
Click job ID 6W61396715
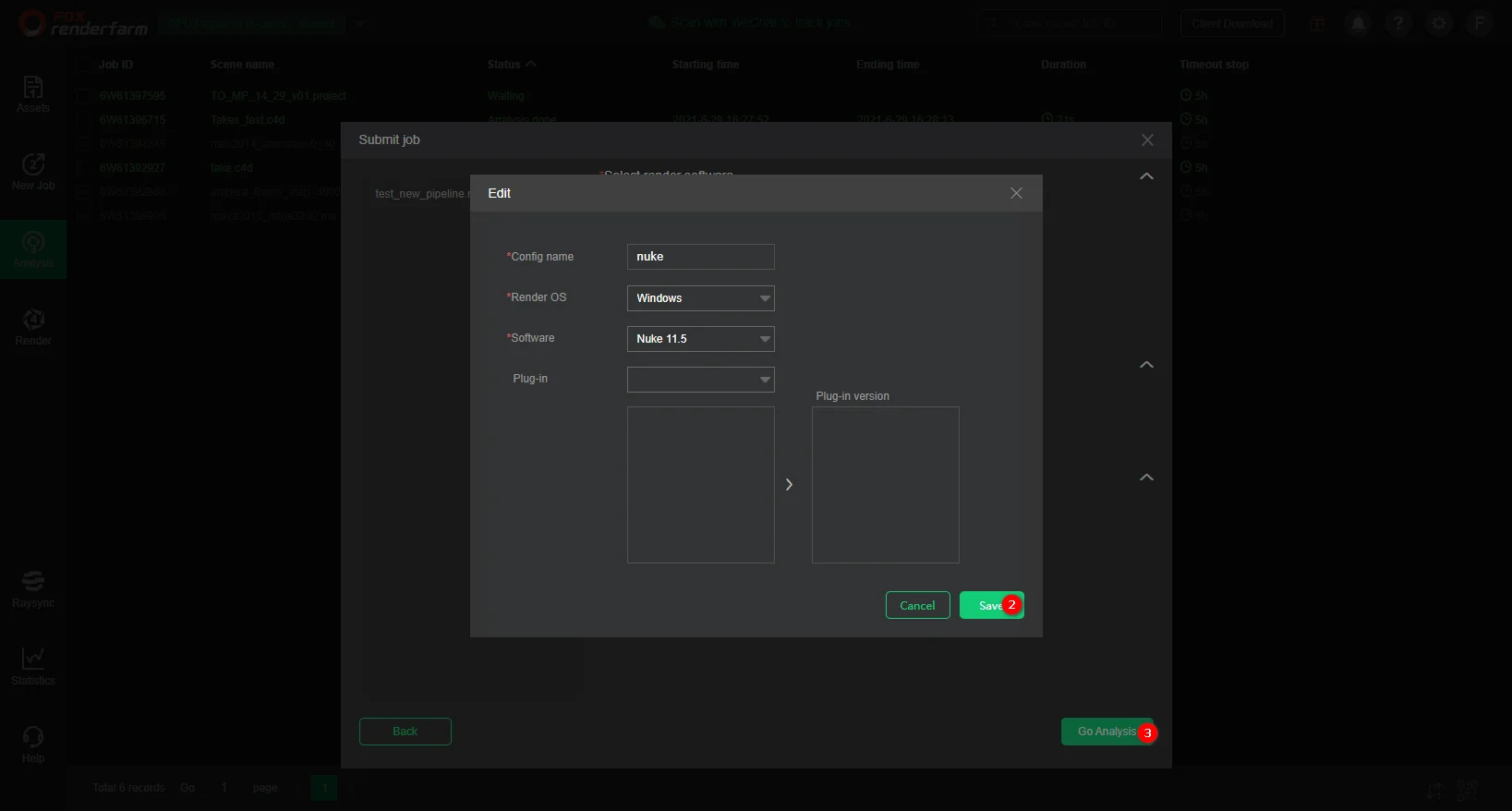tap(132, 120)
